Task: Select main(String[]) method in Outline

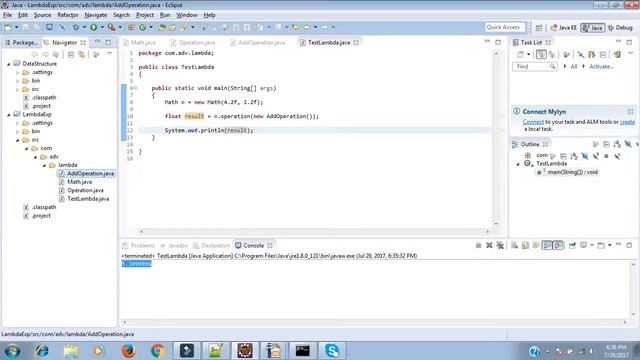Action: pyautogui.click(x=568, y=172)
